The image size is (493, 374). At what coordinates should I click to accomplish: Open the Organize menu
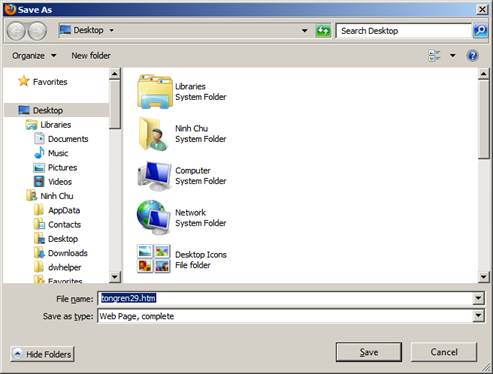coord(34,55)
